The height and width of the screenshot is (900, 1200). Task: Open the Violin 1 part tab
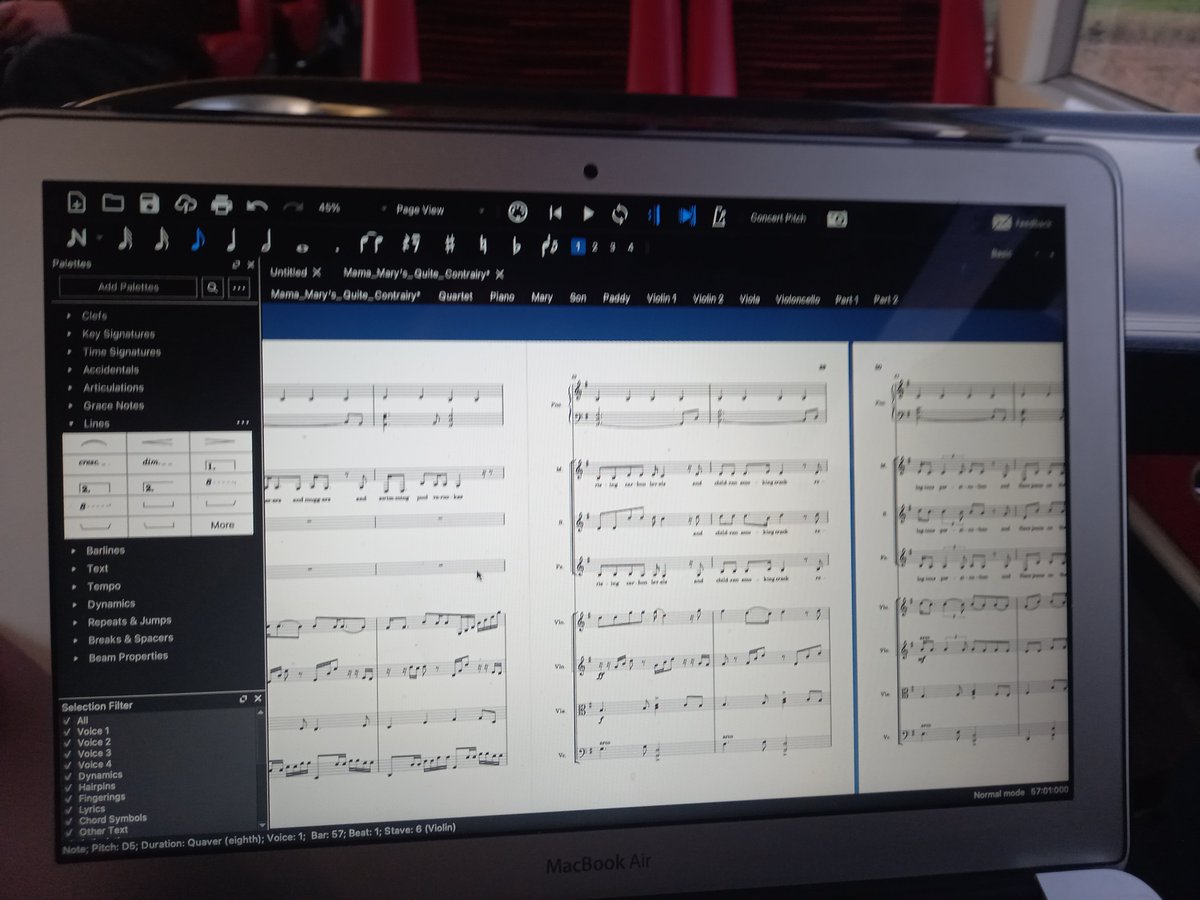[661, 298]
